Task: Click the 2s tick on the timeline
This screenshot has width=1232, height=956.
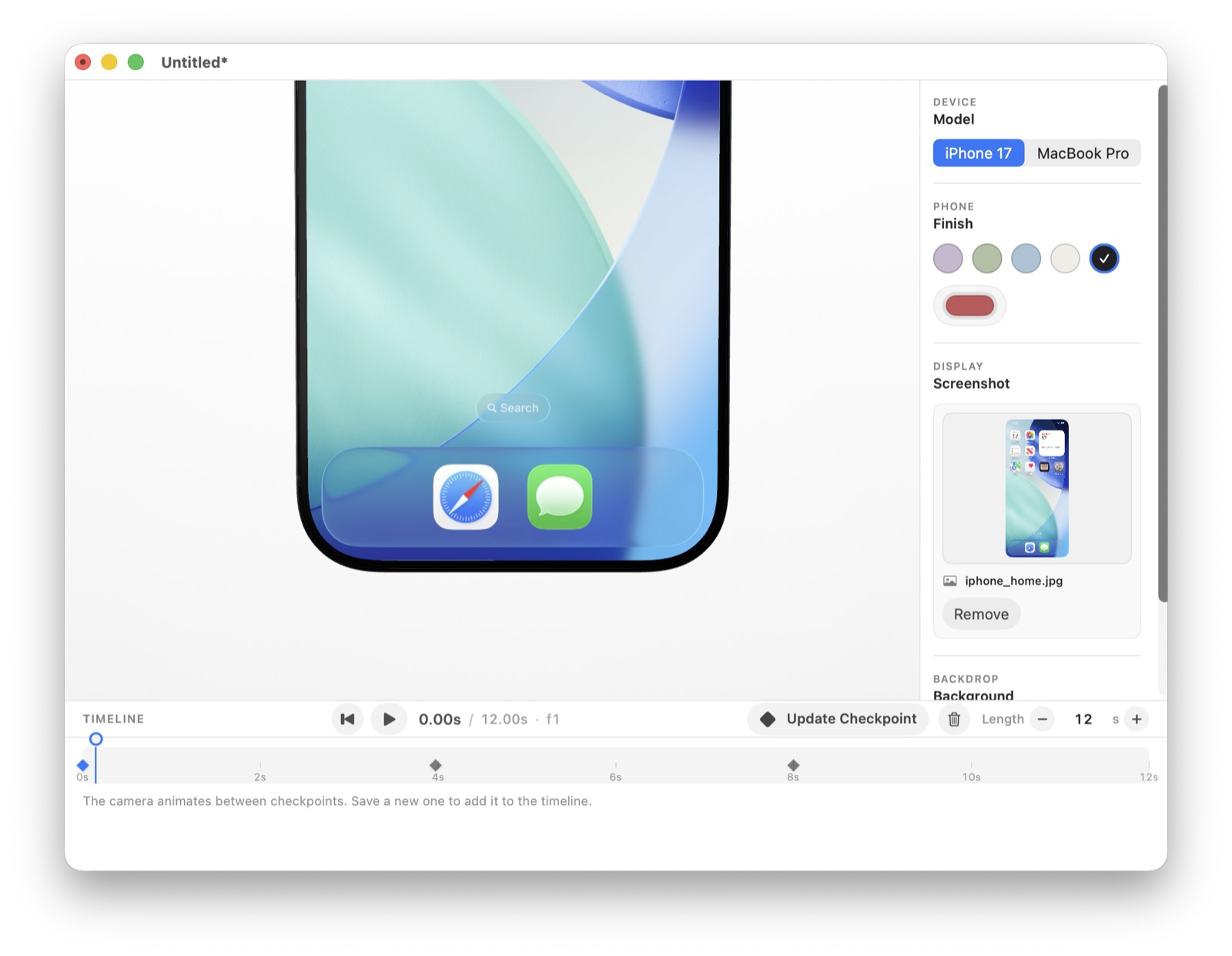Action: (260, 773)
